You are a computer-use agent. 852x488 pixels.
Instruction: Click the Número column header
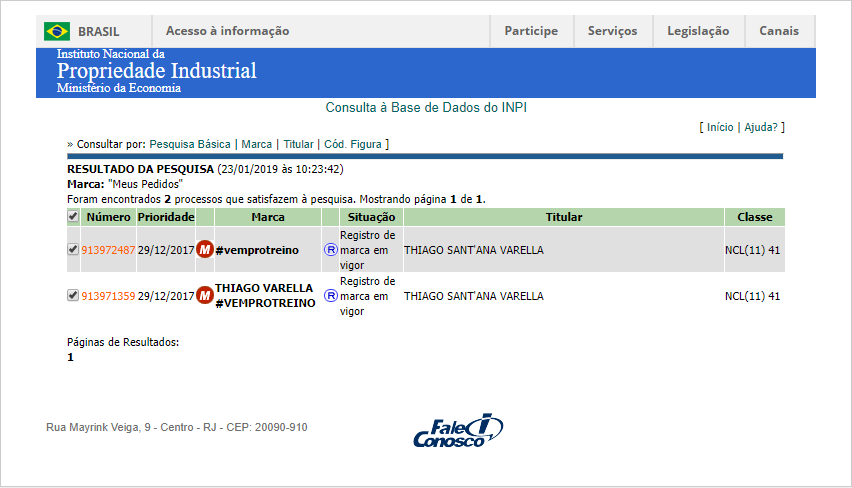[x=108, y=217]
